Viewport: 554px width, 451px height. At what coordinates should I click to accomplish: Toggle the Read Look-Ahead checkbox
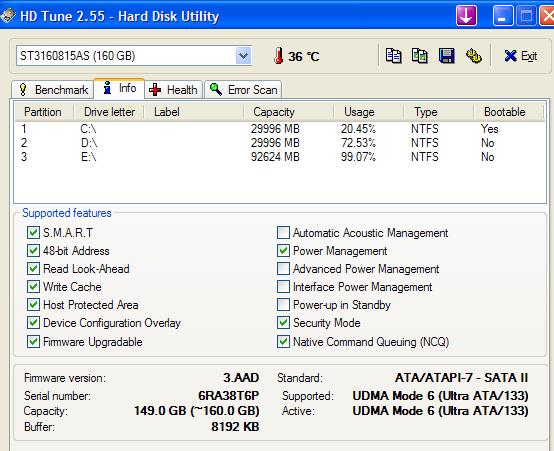tap(33, 269)
